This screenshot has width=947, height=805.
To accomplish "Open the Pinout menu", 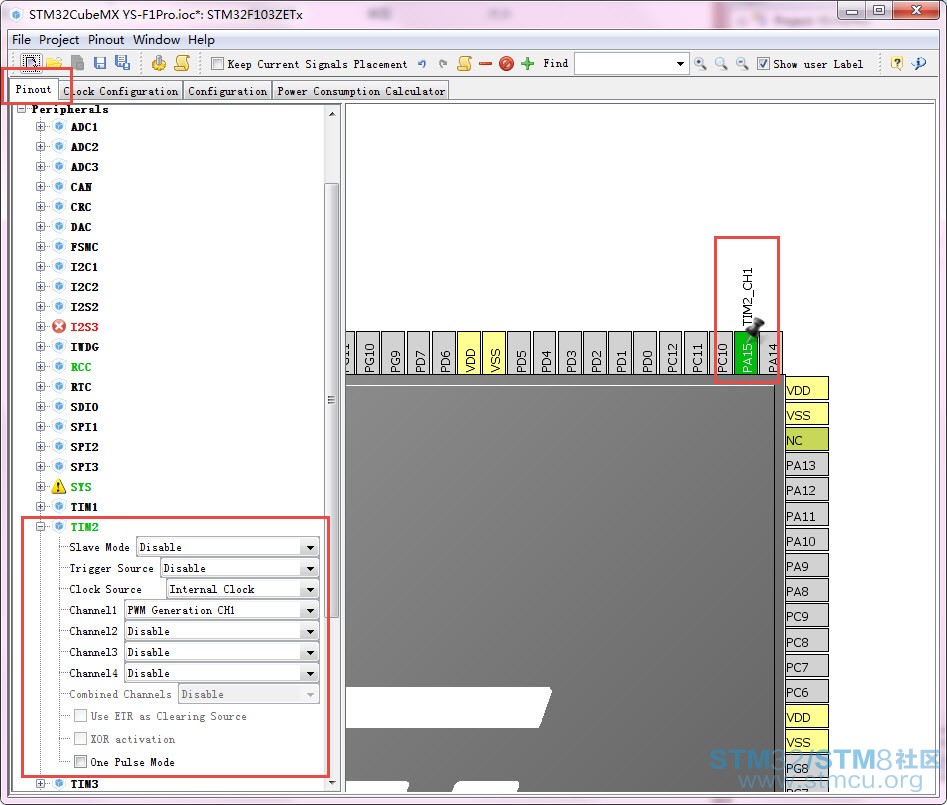I will pyautogui.click(x=106, y=39).
